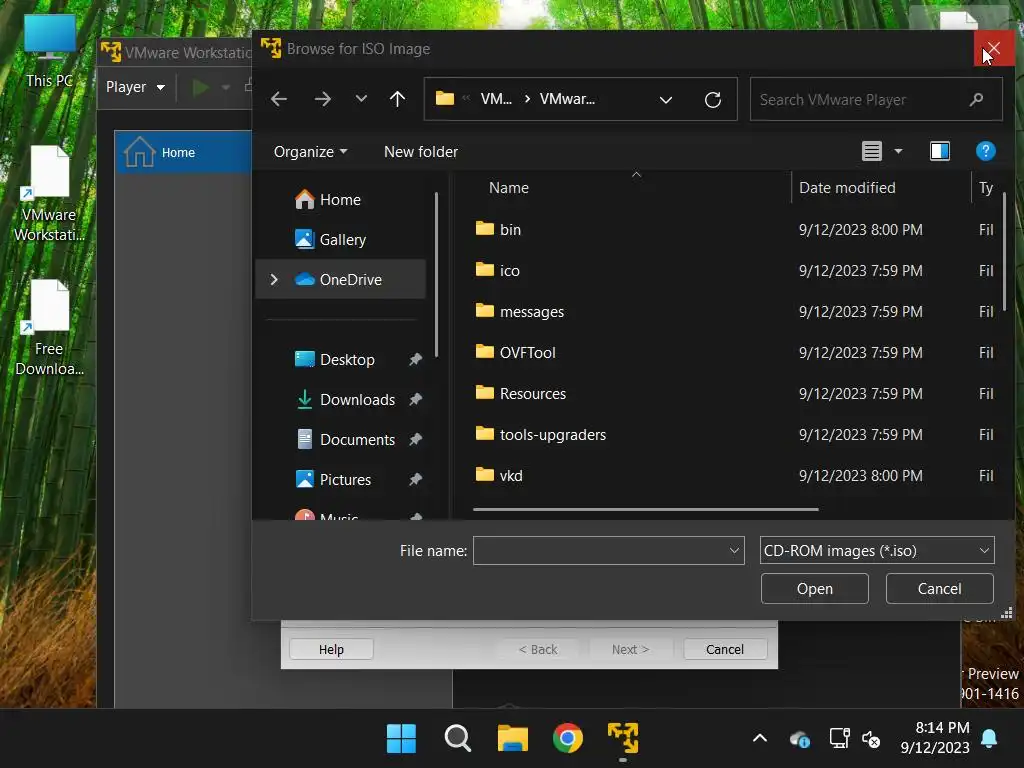Click the Search VMware Player field
This screenshot has width=1024, height=768.
tap(876, 99)
